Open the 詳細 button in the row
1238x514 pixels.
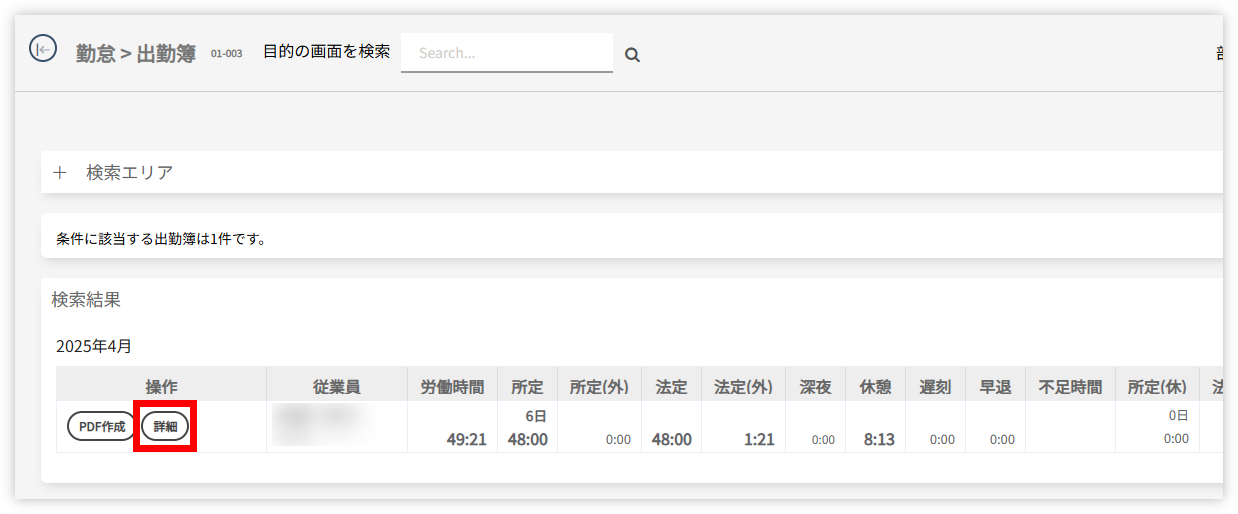coord(165,426)
